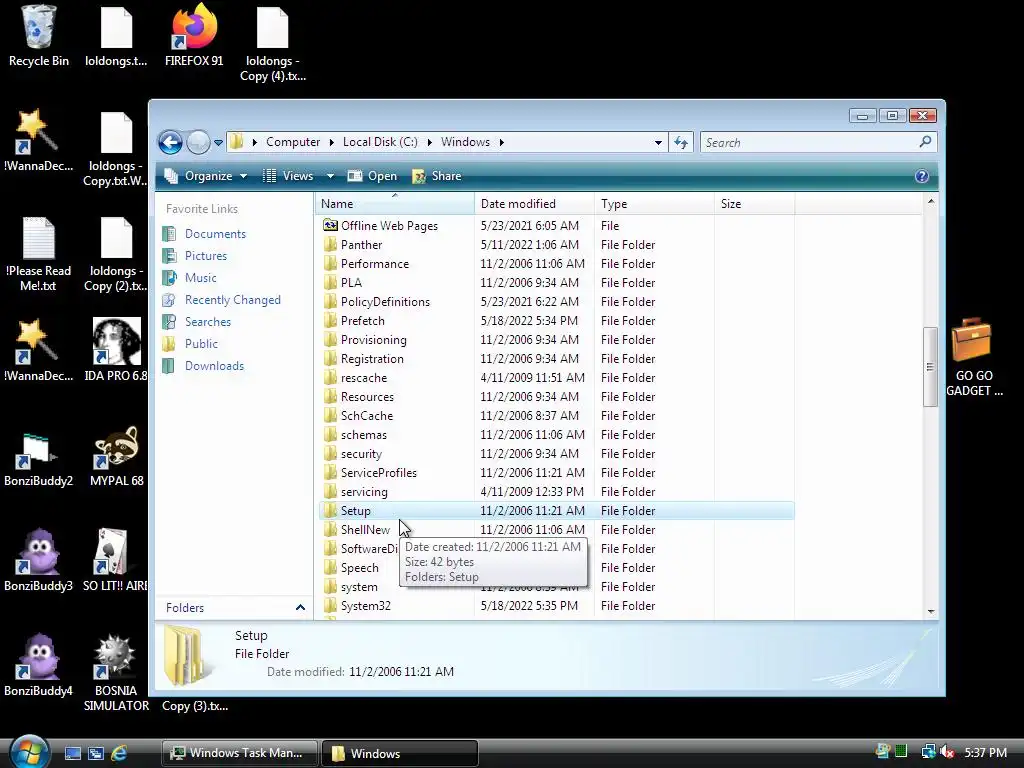Viewport: 1024px width, 768px height.
Task: Open the Explorer help icon
Action: [921, 176]
